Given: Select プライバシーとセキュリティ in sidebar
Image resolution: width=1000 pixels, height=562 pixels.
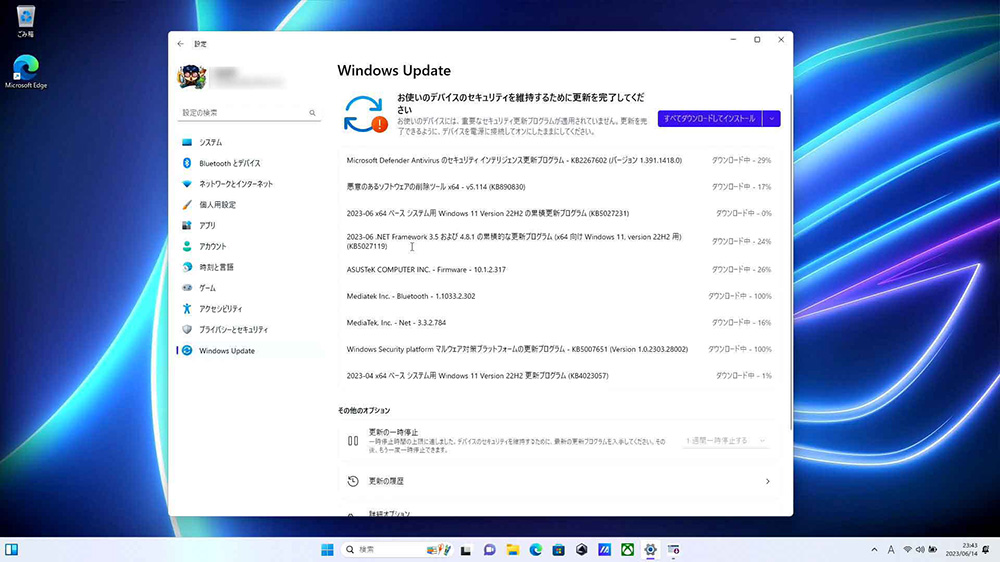Looking at the screenshot, I should pyautogui.click(x=233, y=330).
